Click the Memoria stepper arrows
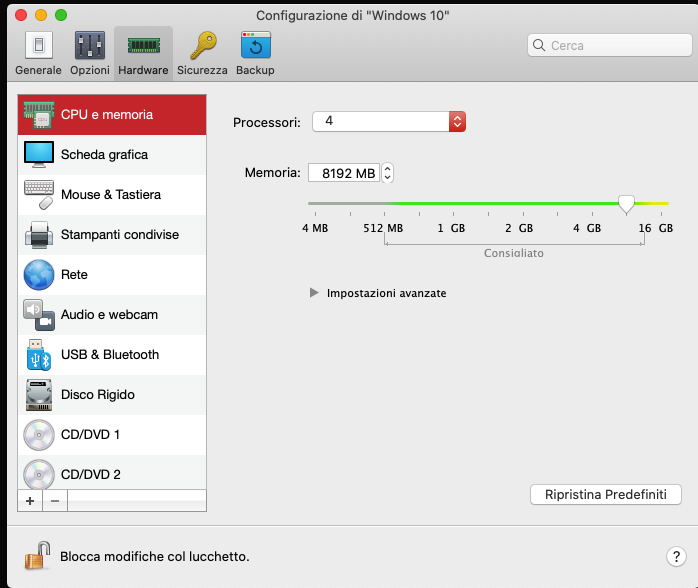The height and width of the screenshot is (588, 698). (387, 173)
